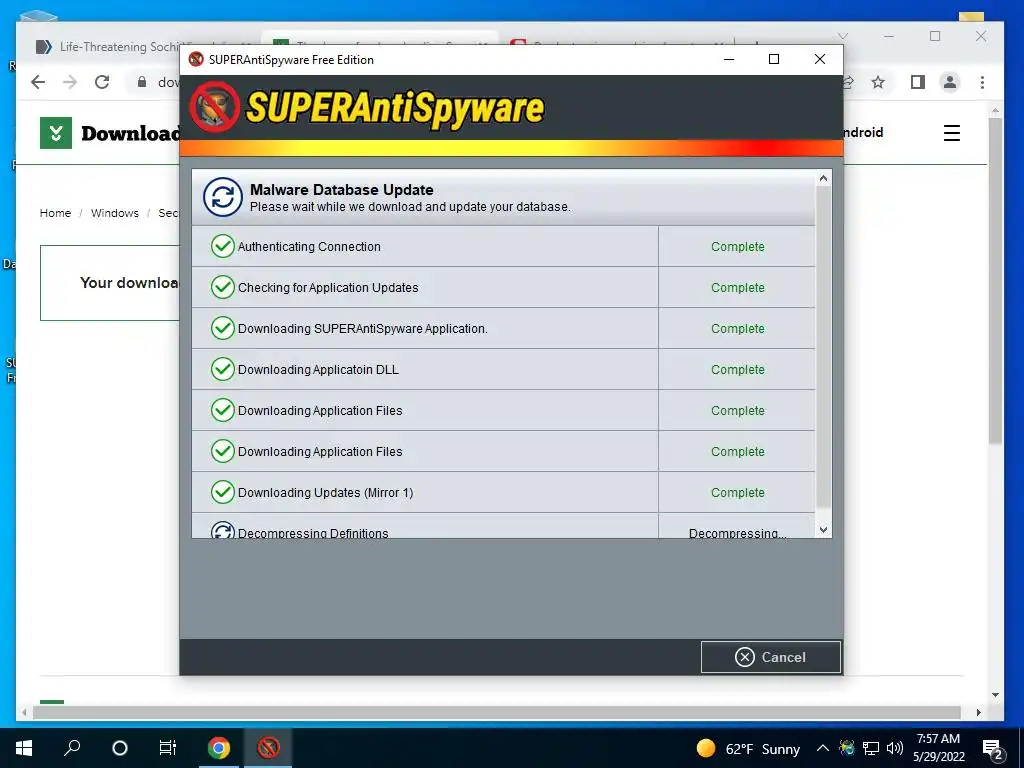Click the SUPERAntiSpyware logo in the banner

[366, 107]
